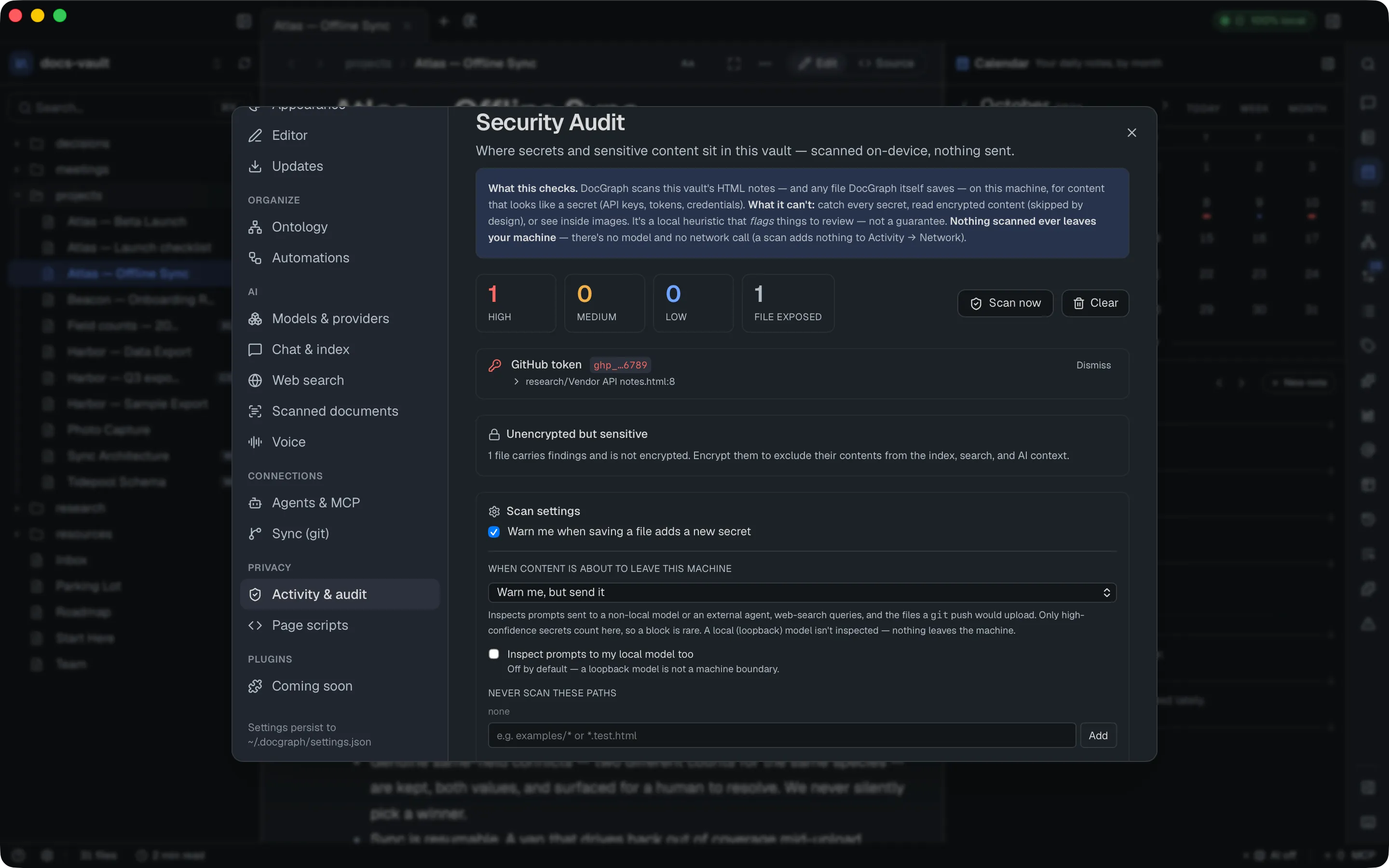This screenshot has height=868, width=1389.
Task: Click the Scanned documents icon
Action: [255, 412]
